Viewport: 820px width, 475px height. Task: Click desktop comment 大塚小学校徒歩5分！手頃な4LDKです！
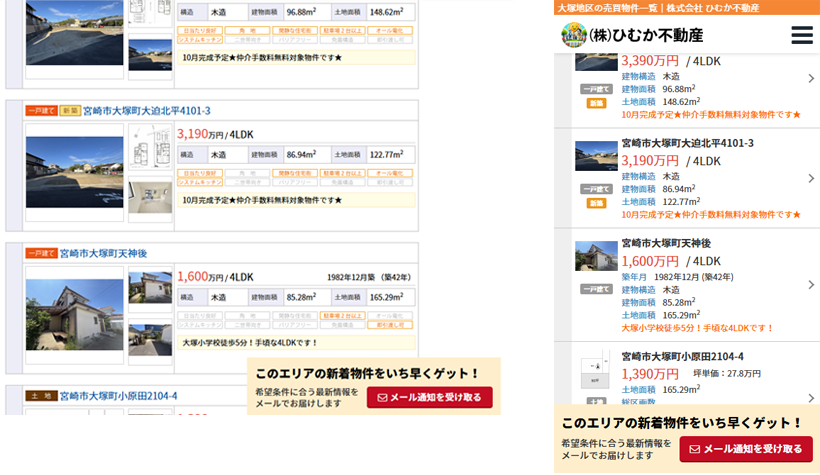pyautogui.click(x=250, y=343)
